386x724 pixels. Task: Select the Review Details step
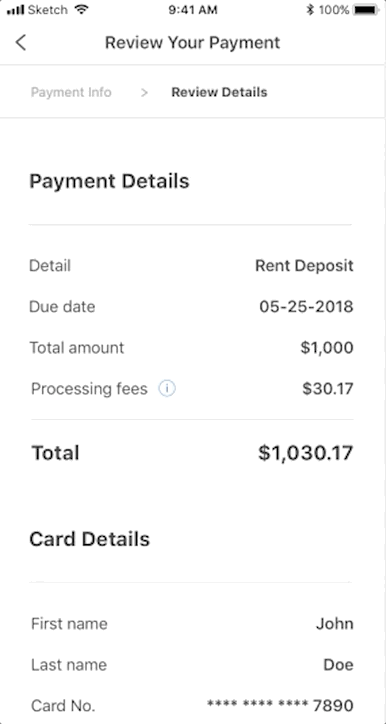pos(219,92)
